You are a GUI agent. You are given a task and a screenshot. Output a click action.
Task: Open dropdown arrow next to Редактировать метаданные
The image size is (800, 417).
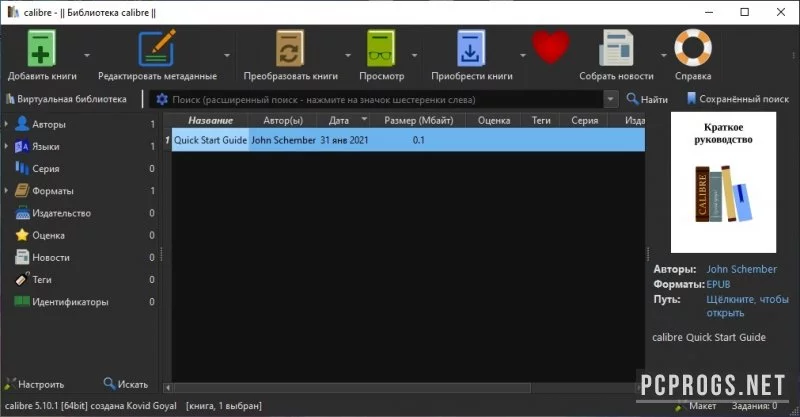click(x=227, y=55)
